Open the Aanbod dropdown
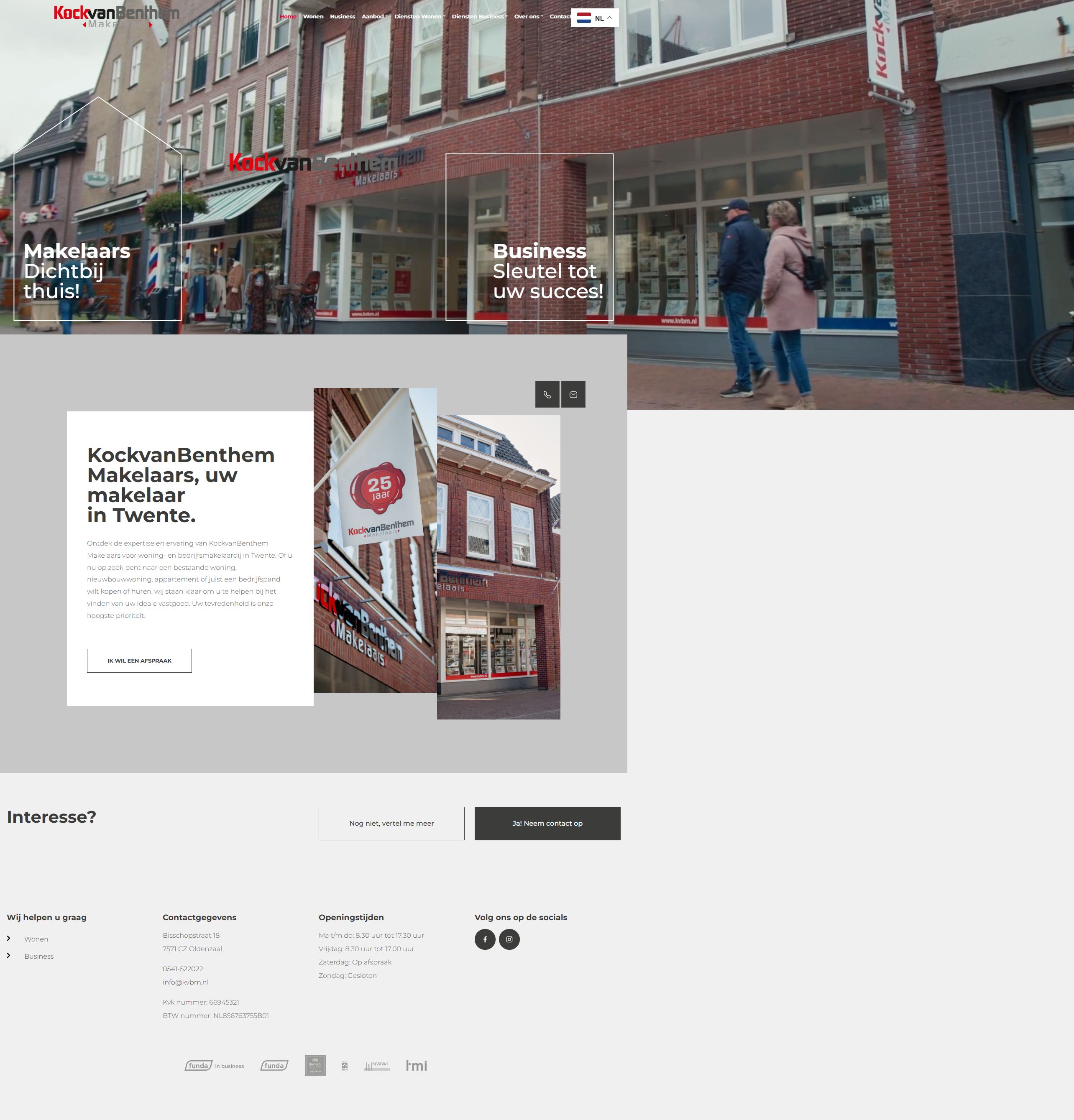The width and height of the screenshot is (1074, 1120). click(374, 17)
